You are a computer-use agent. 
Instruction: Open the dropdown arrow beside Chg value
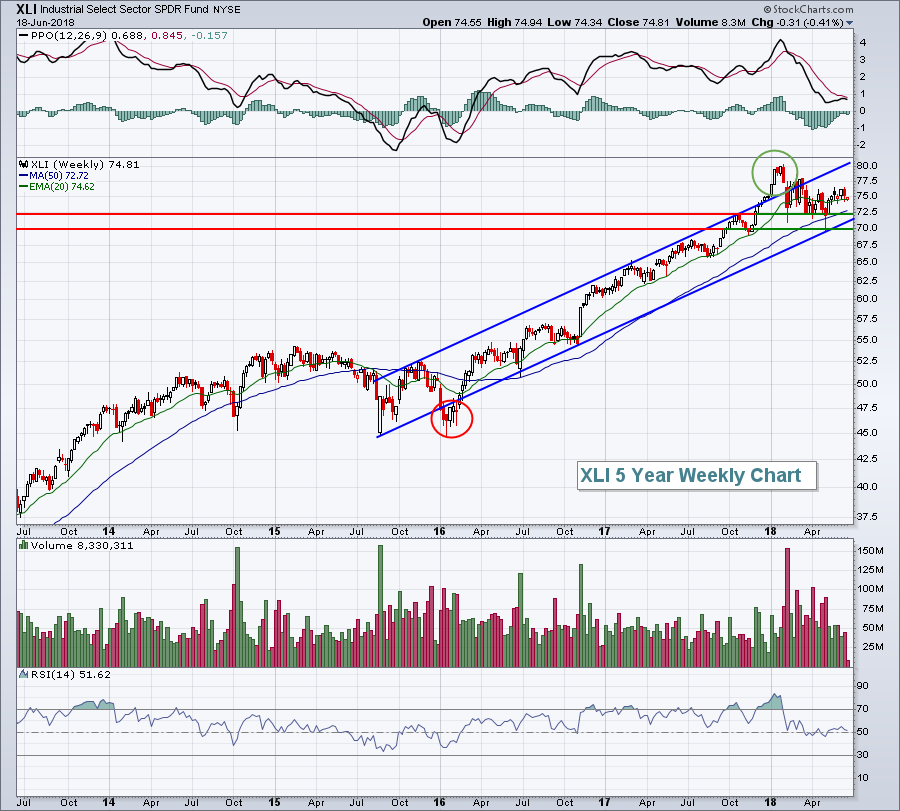click(x=849, y=23)
